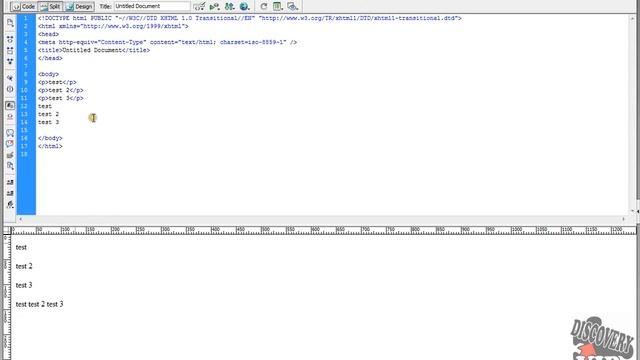640x360 pixels.
Task: Expand All collapsed code
Action: 10,62
